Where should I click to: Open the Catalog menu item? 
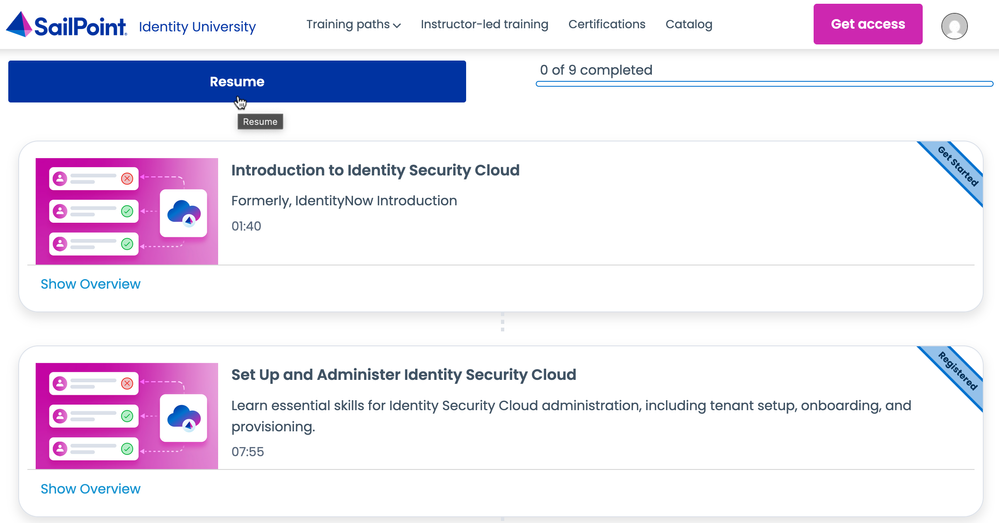(x=689, y=25)
